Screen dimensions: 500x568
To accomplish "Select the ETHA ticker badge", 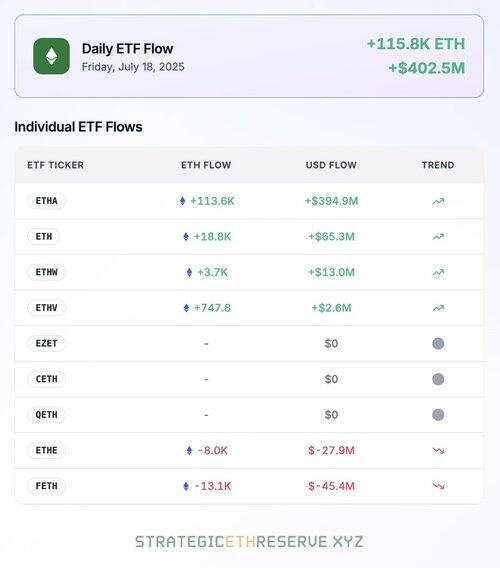I will (x=46, y=201).
